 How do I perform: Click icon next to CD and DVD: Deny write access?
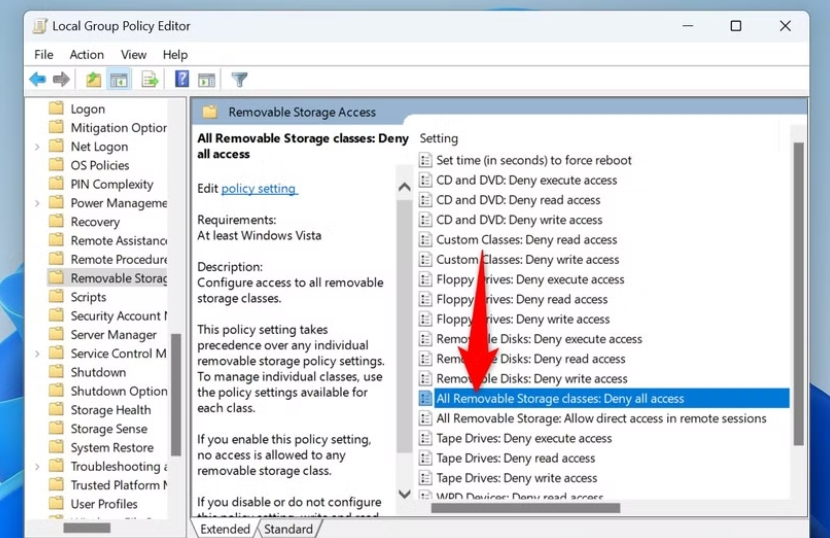425,220
